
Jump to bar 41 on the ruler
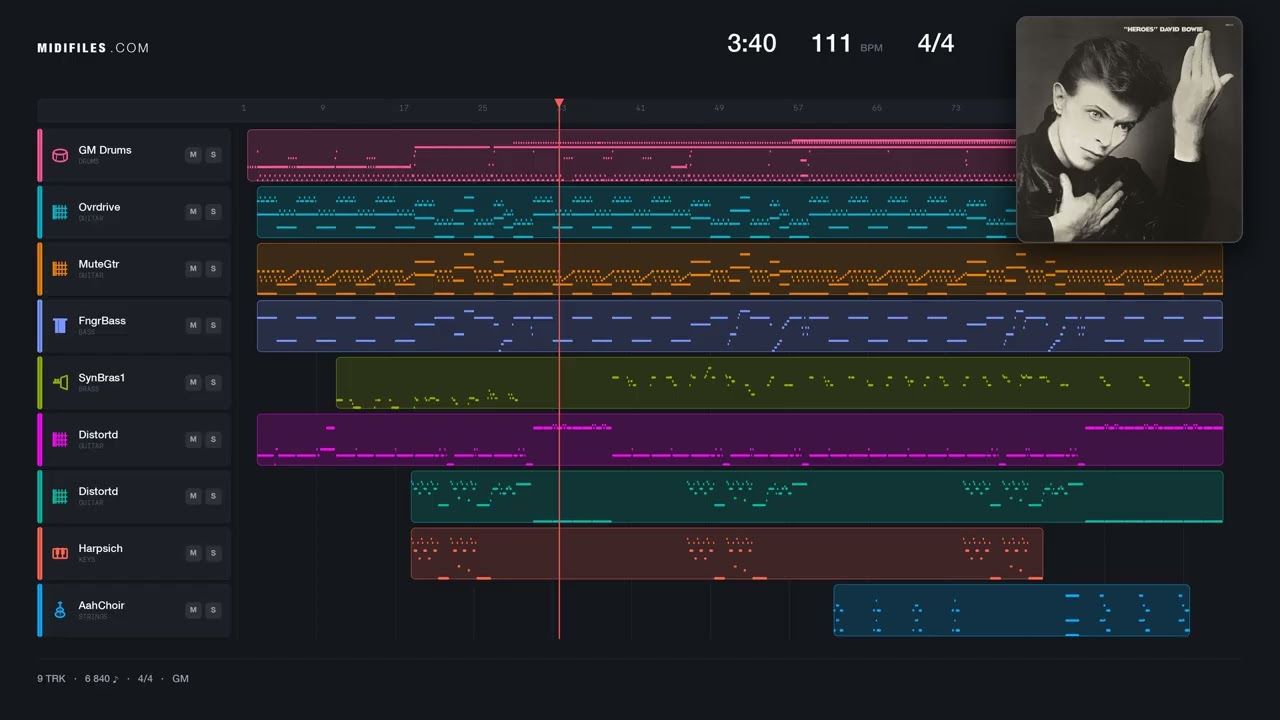pyautogui.click(x=641, y=108)
